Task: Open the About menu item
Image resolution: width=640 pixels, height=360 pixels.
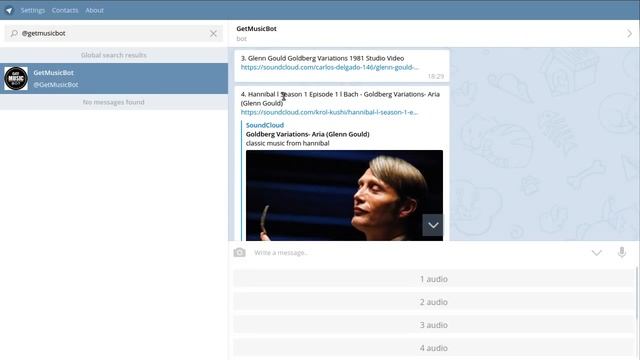Action: [x=94, y=10]
